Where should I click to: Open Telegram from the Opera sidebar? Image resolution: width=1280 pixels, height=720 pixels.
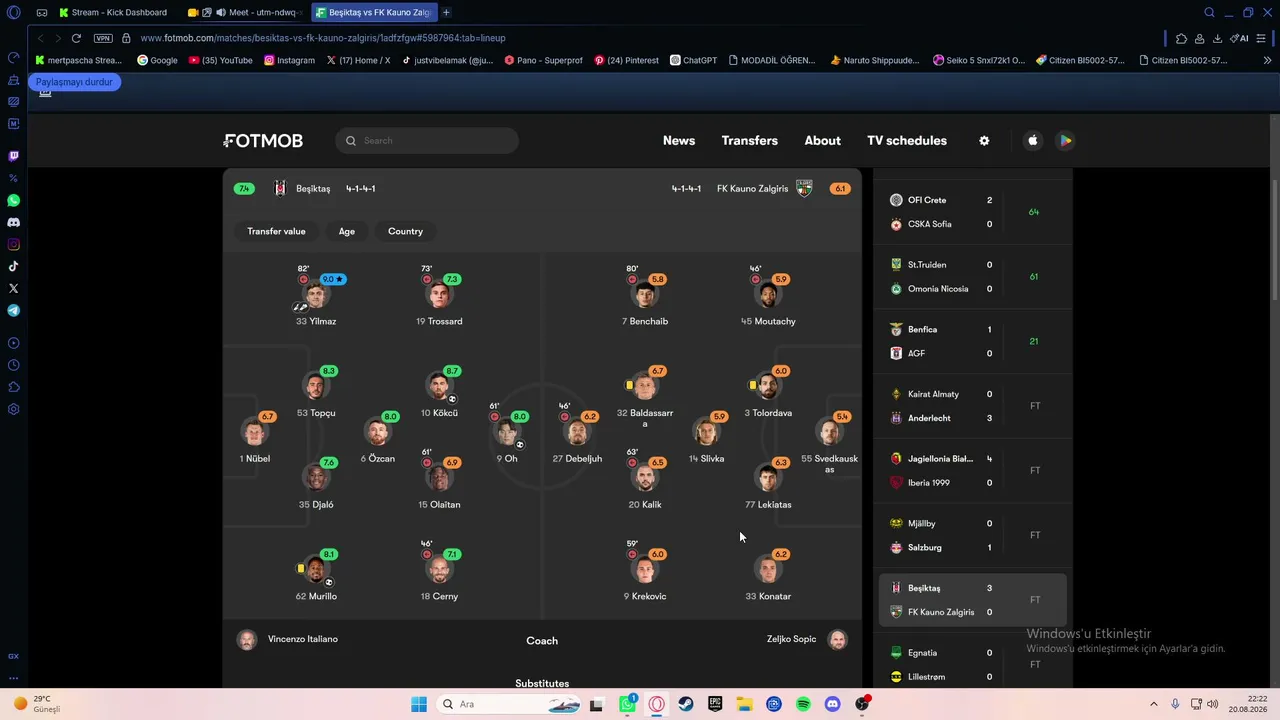[13, 310]
